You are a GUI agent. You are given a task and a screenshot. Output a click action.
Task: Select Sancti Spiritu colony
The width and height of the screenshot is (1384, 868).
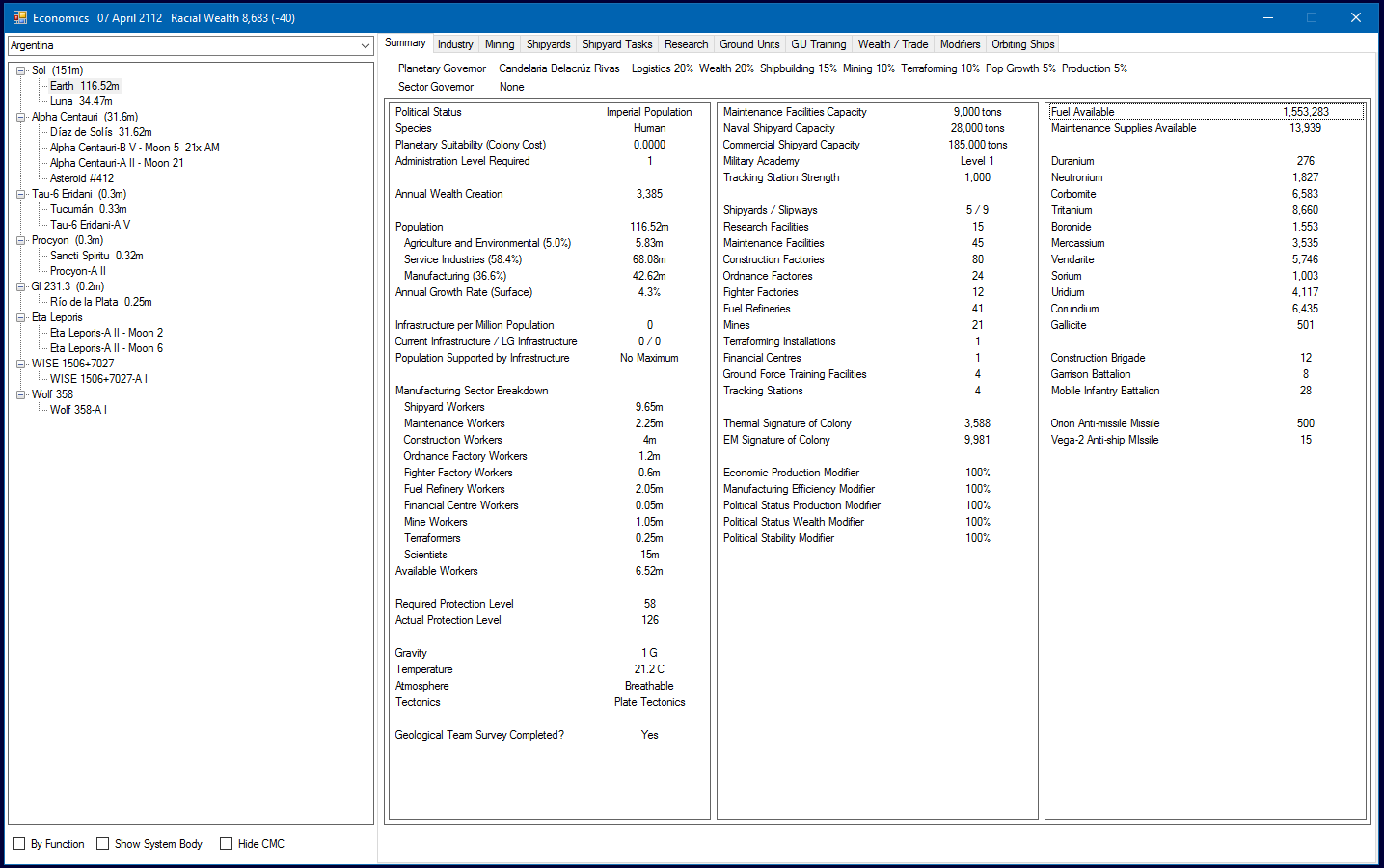coord(96,256)
